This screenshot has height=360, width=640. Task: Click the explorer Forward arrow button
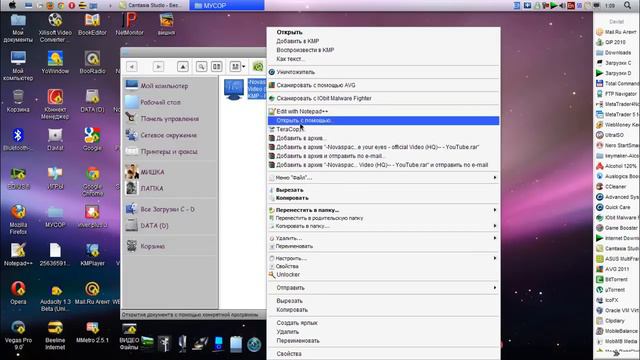coord(158,66)
